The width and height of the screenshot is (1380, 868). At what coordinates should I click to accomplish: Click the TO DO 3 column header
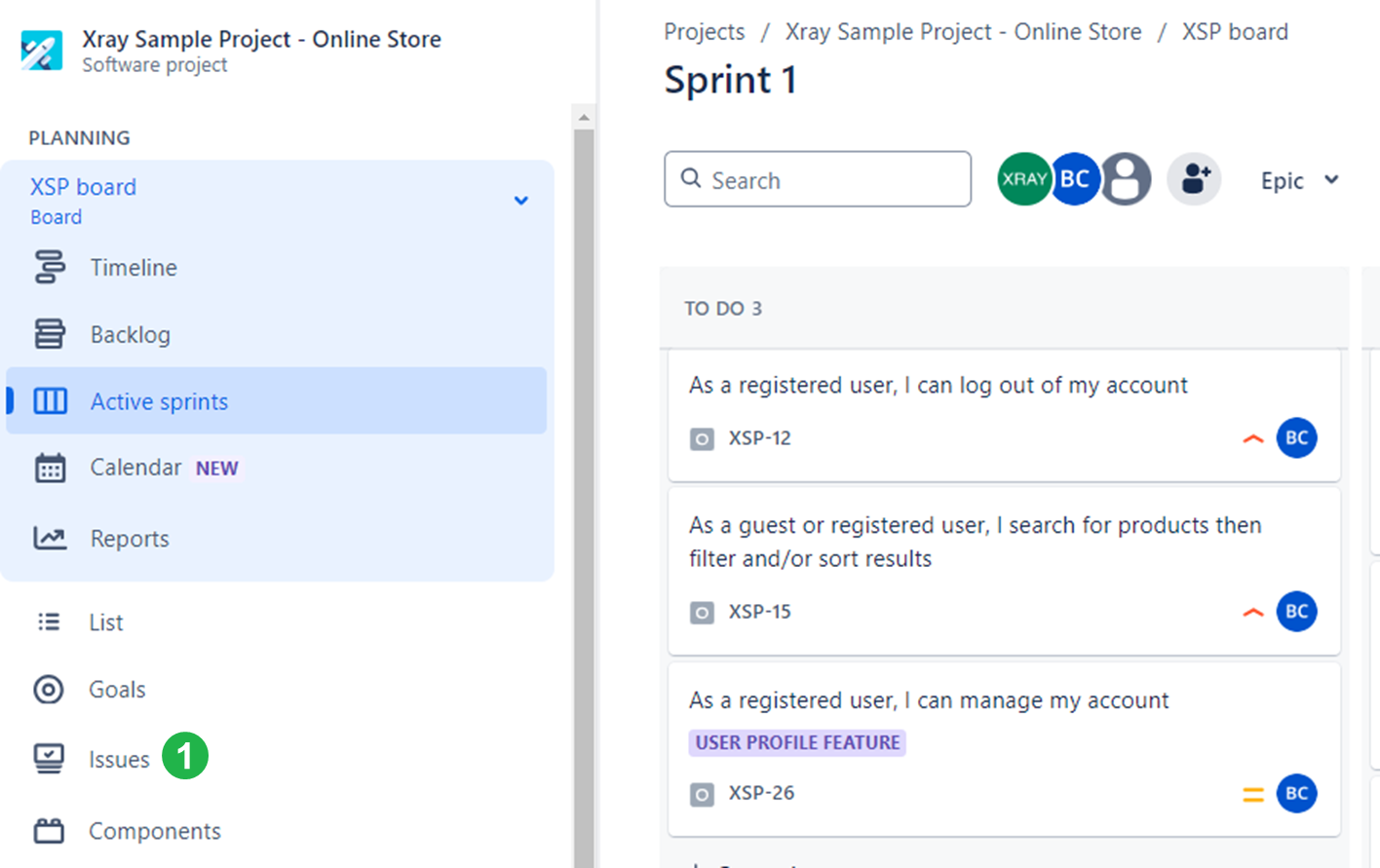point(723,309)
